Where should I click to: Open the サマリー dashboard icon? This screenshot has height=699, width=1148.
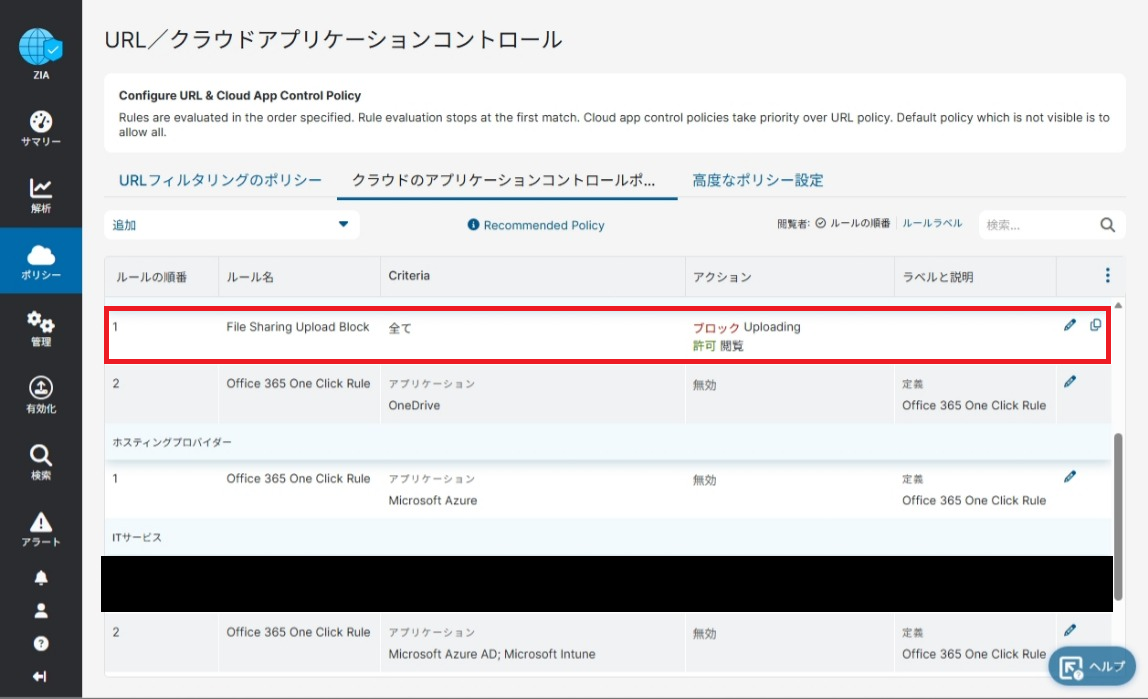tap(41, 123)
